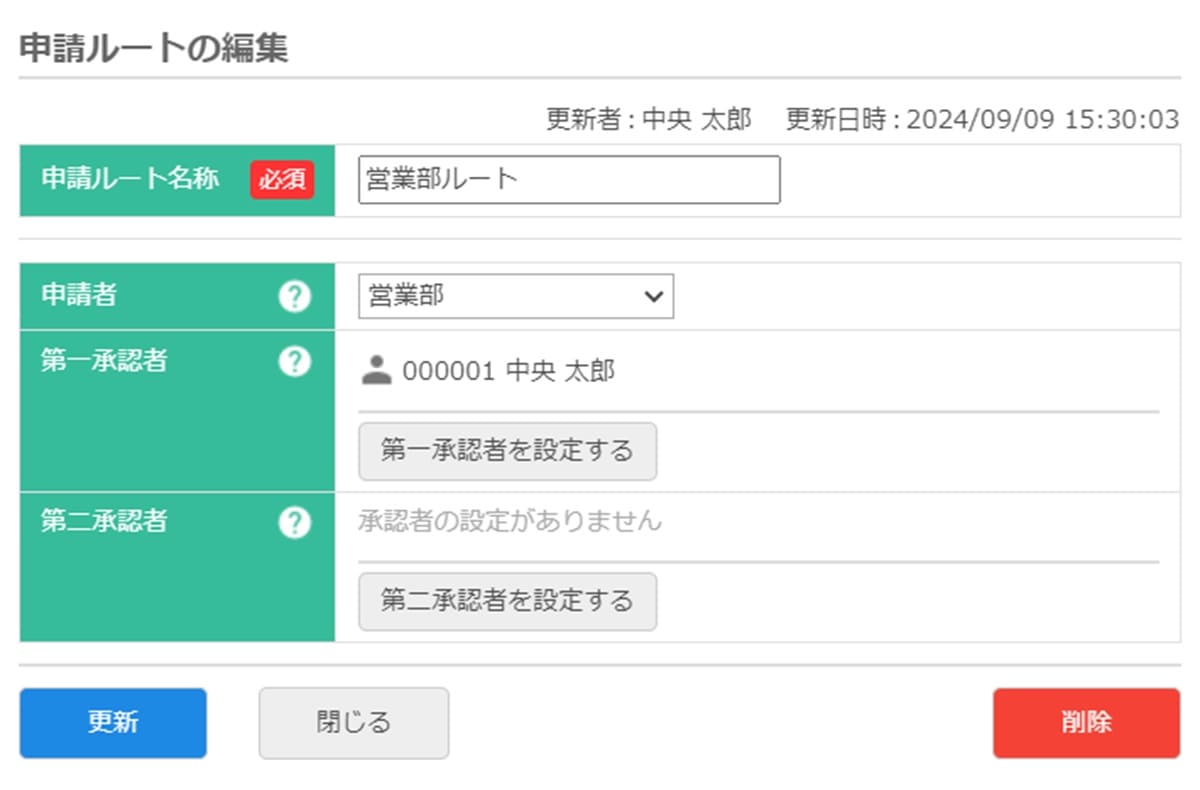Viewport: 1200px width, 790px height.
Task: Click the help icon beside 申請者
Action: pyautogui.click(x=294, y=296)
